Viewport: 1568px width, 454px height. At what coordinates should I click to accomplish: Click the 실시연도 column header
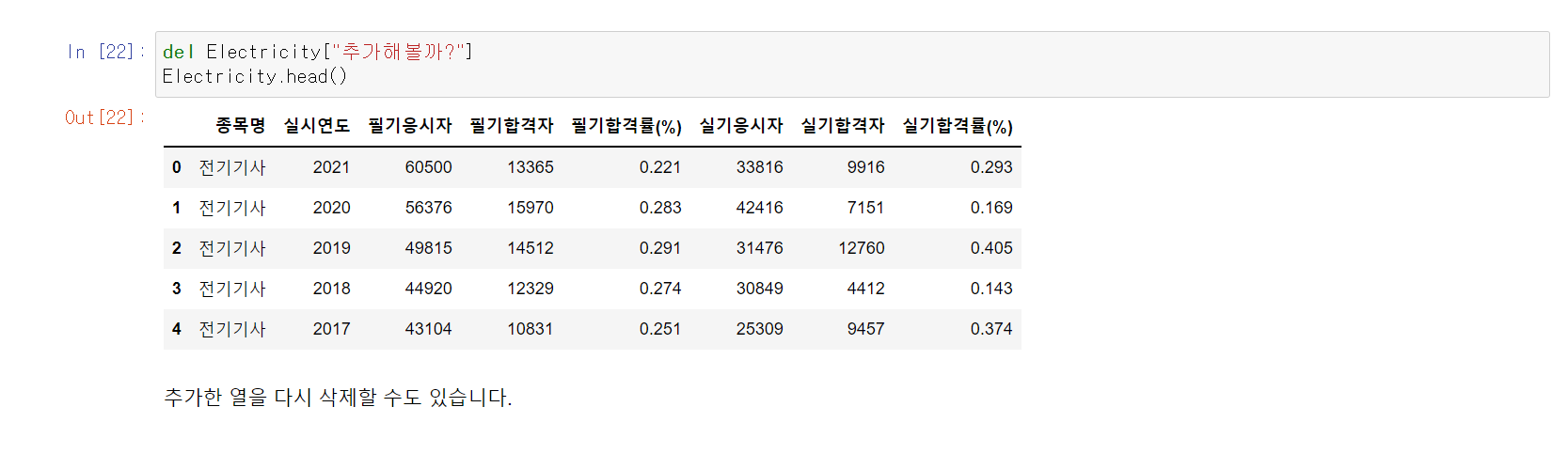[x=317, y=126]
